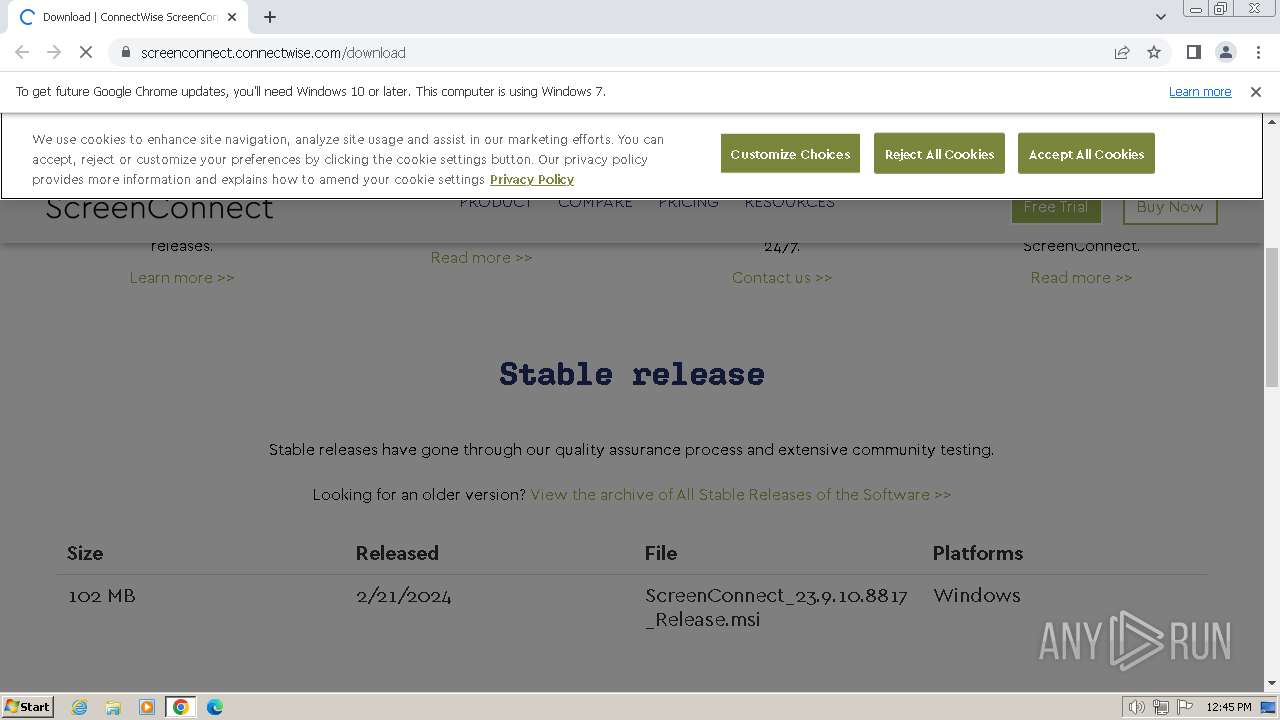Stop loading the page
Screen dimensions: 1280x720
point(86,53)
